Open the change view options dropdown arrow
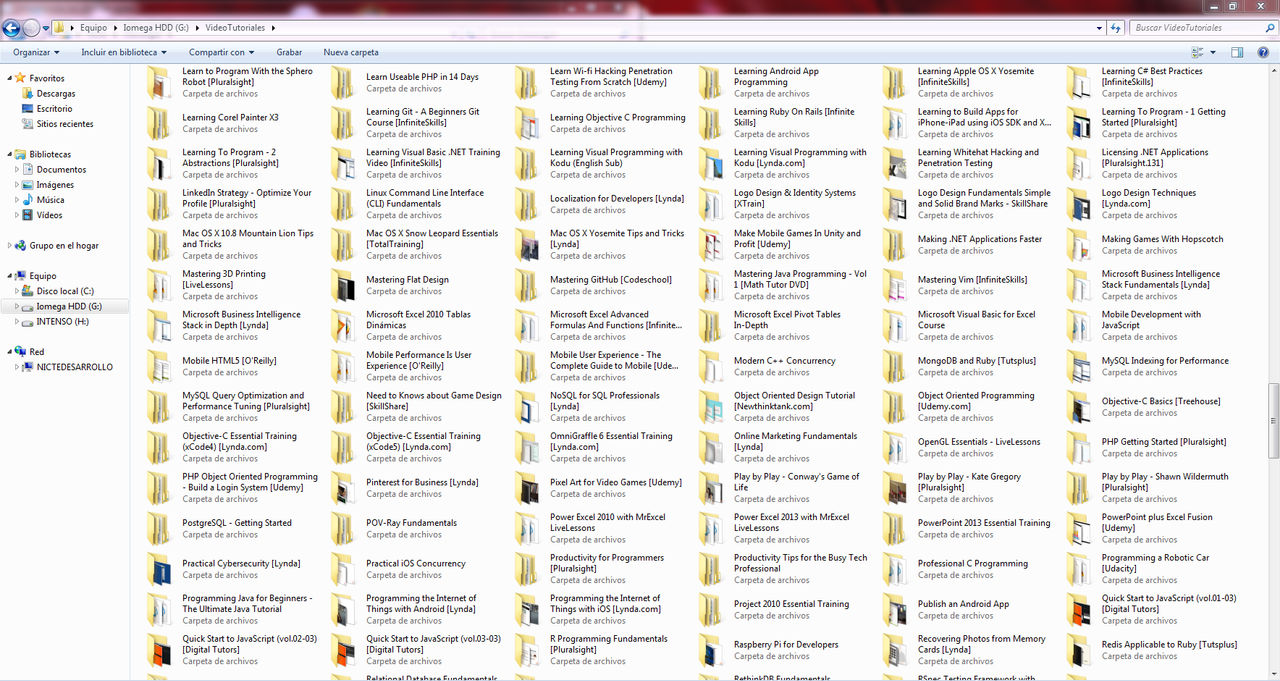The width and height of the screenshot is (1280, 681). (1213, 52)
